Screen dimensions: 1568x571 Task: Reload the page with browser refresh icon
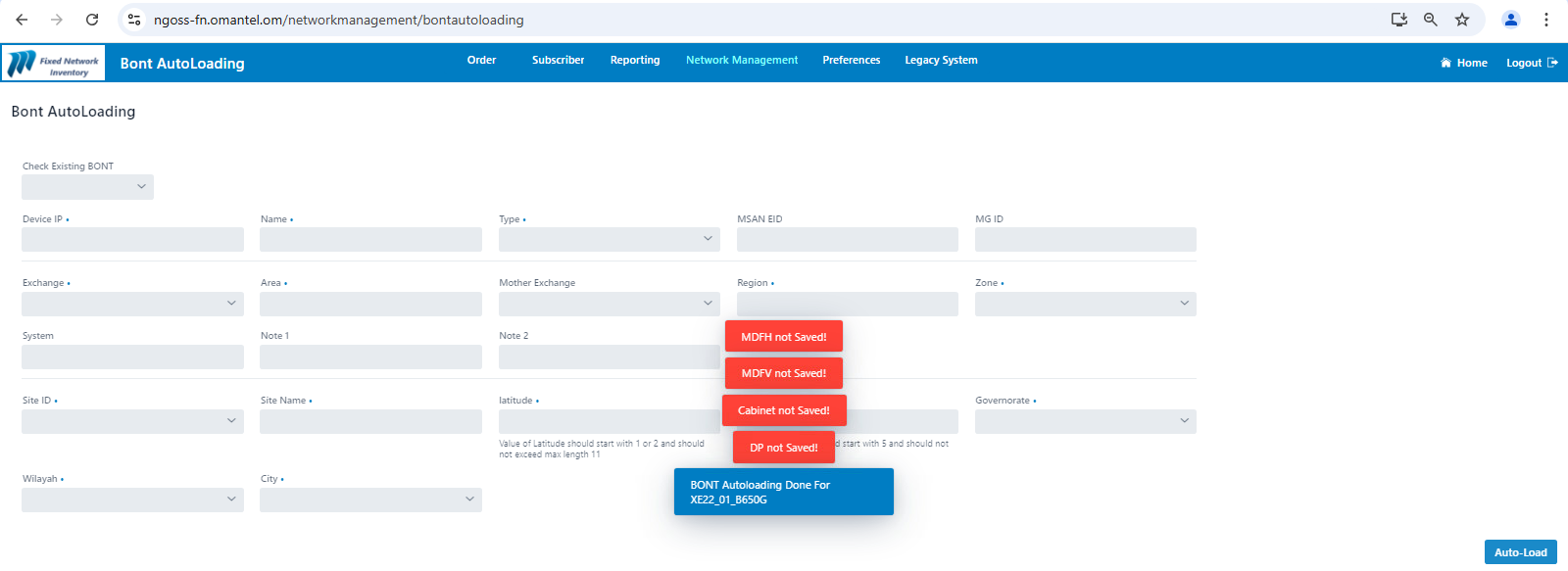coord(92,20)
